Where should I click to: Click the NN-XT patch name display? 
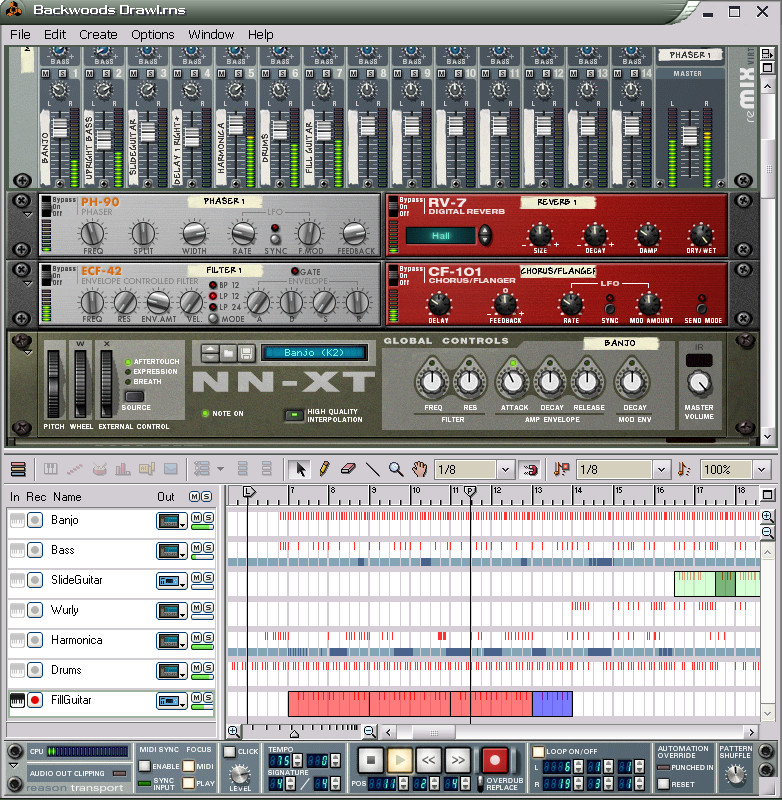[x=314, y=353]
